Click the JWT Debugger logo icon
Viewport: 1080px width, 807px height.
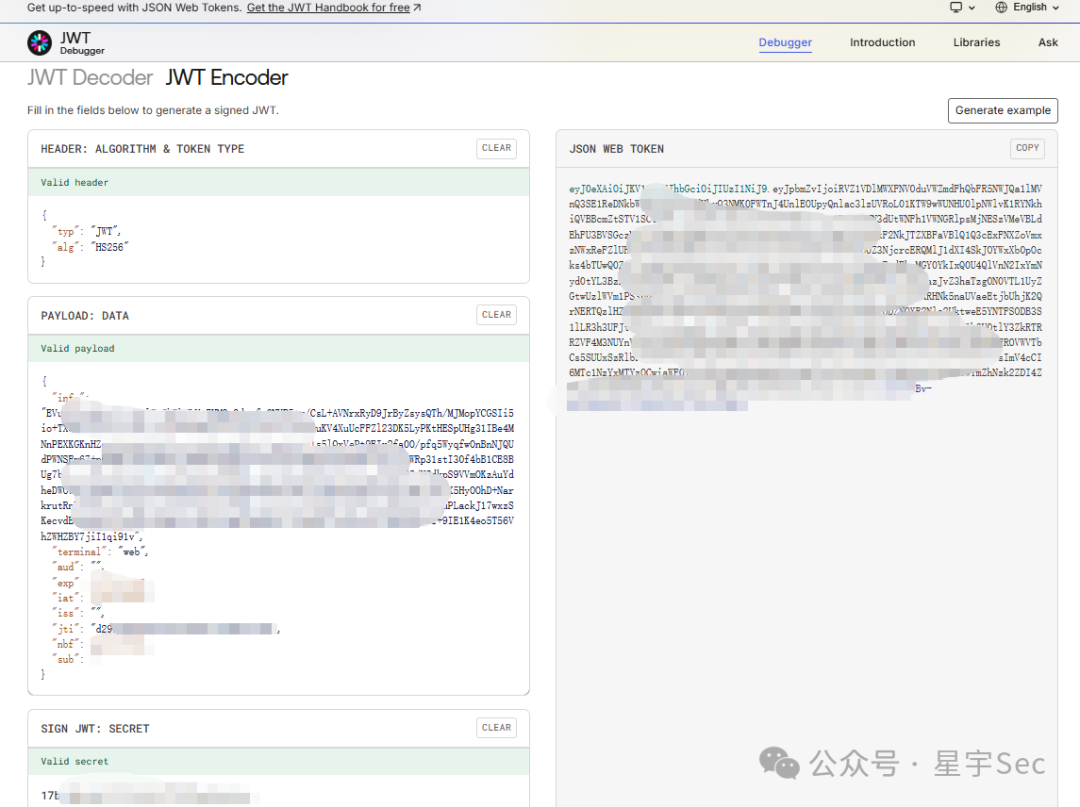tap(39, 43)
